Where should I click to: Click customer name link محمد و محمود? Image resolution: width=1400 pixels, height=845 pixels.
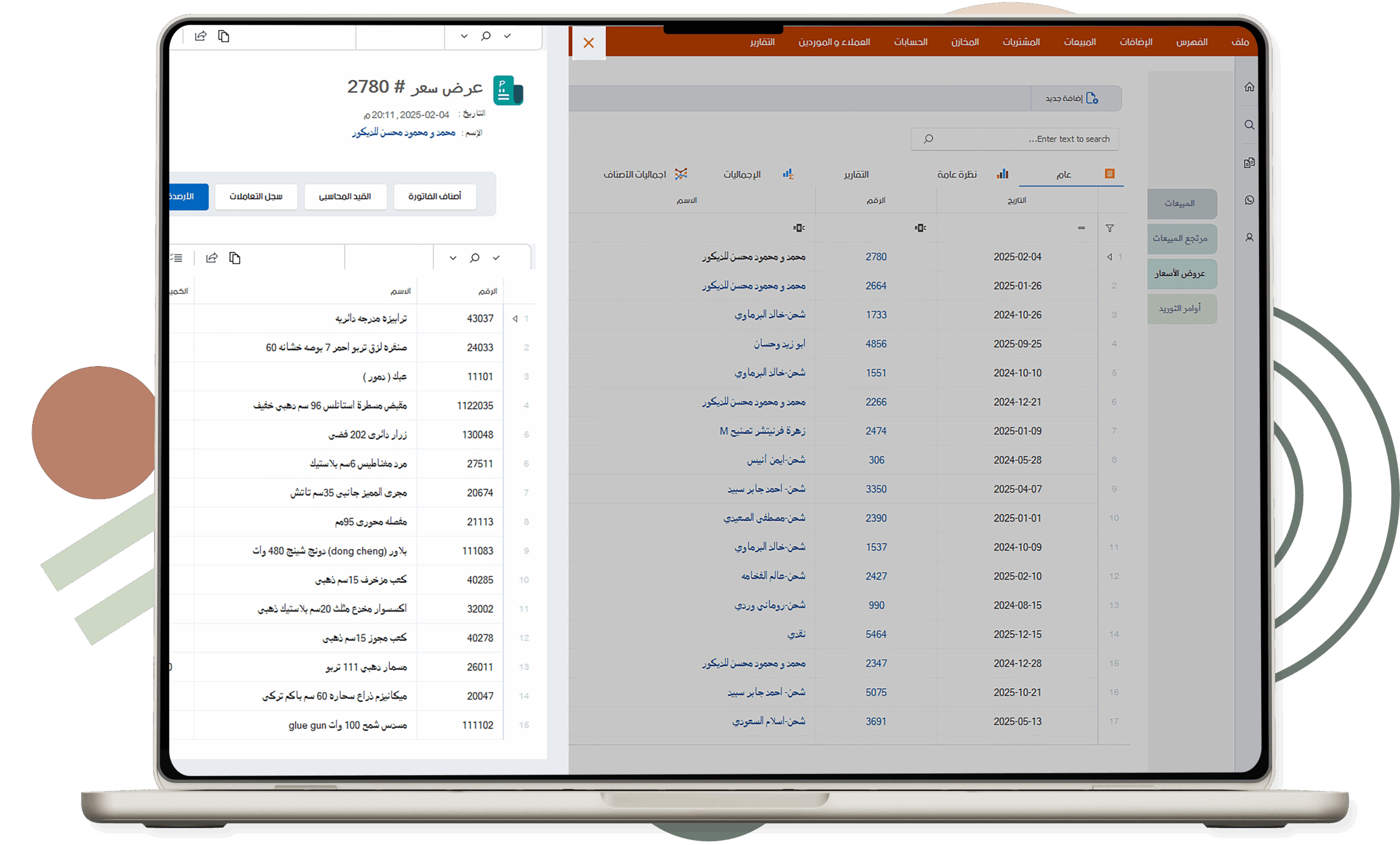tap(404, 132)
